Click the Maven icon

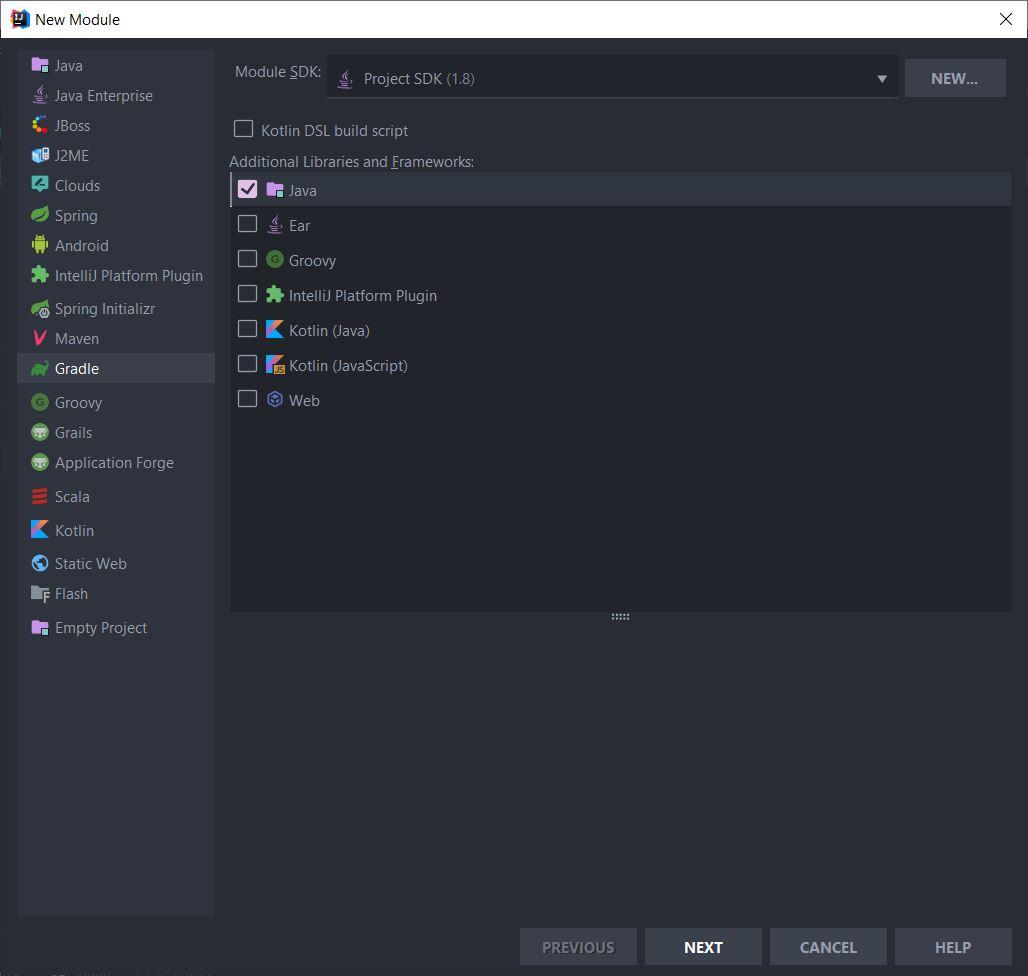(x=40, y=338)
